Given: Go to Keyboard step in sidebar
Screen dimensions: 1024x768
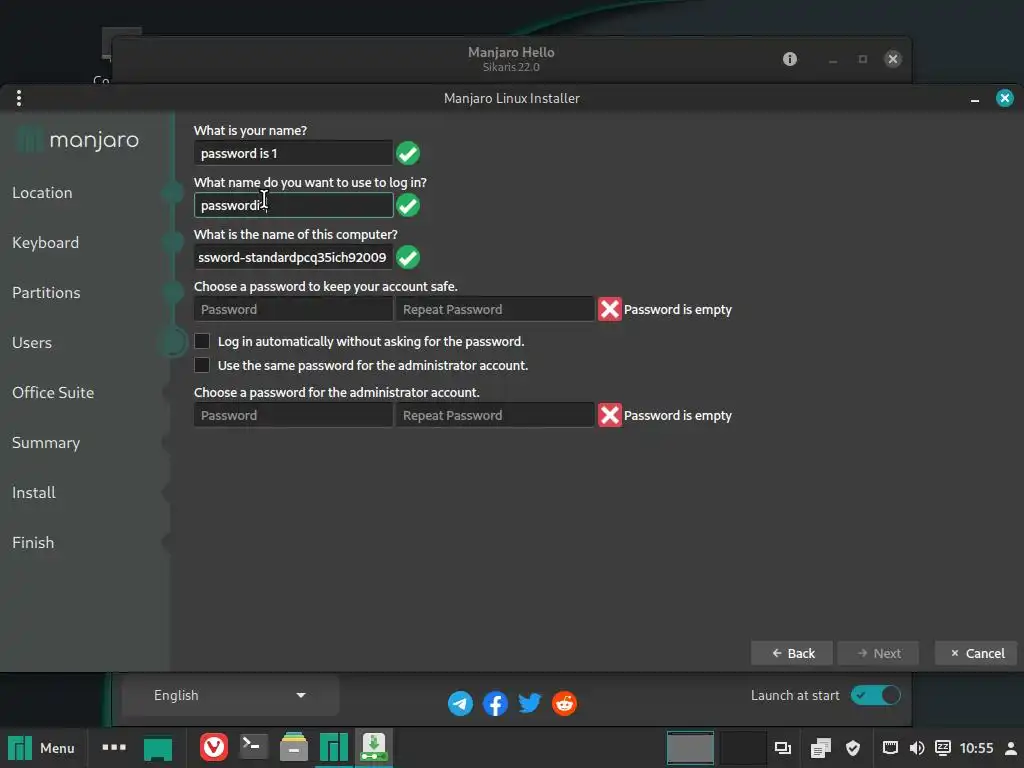Looking at the screenshot, I should 46,243.
